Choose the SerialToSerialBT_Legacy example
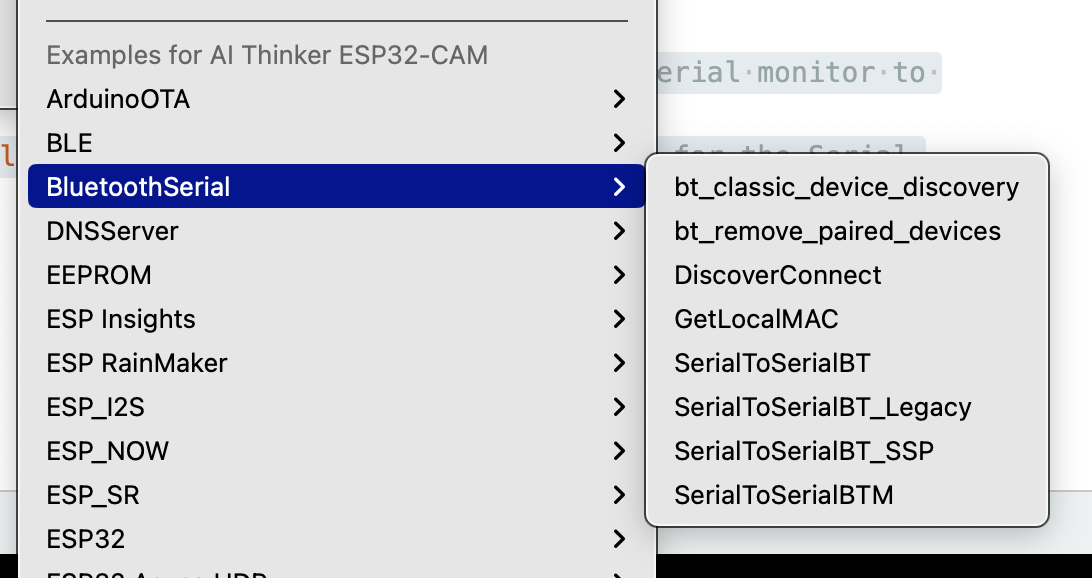 pyautogui.click(x=822, y=407)
